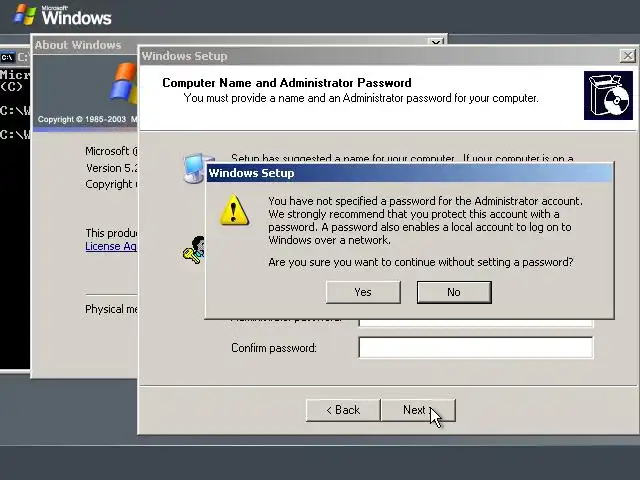Focus the partly hidden Administrator password field
640x480 pixels.
point(476,323)
